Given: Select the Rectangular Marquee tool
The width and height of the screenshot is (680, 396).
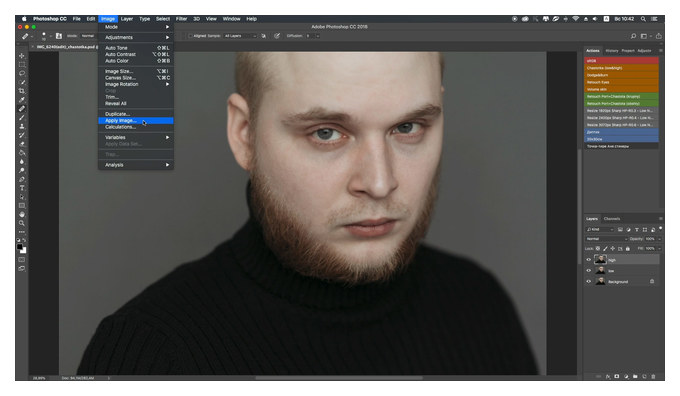Looking at the screenshot, I should tap(22, 65).
